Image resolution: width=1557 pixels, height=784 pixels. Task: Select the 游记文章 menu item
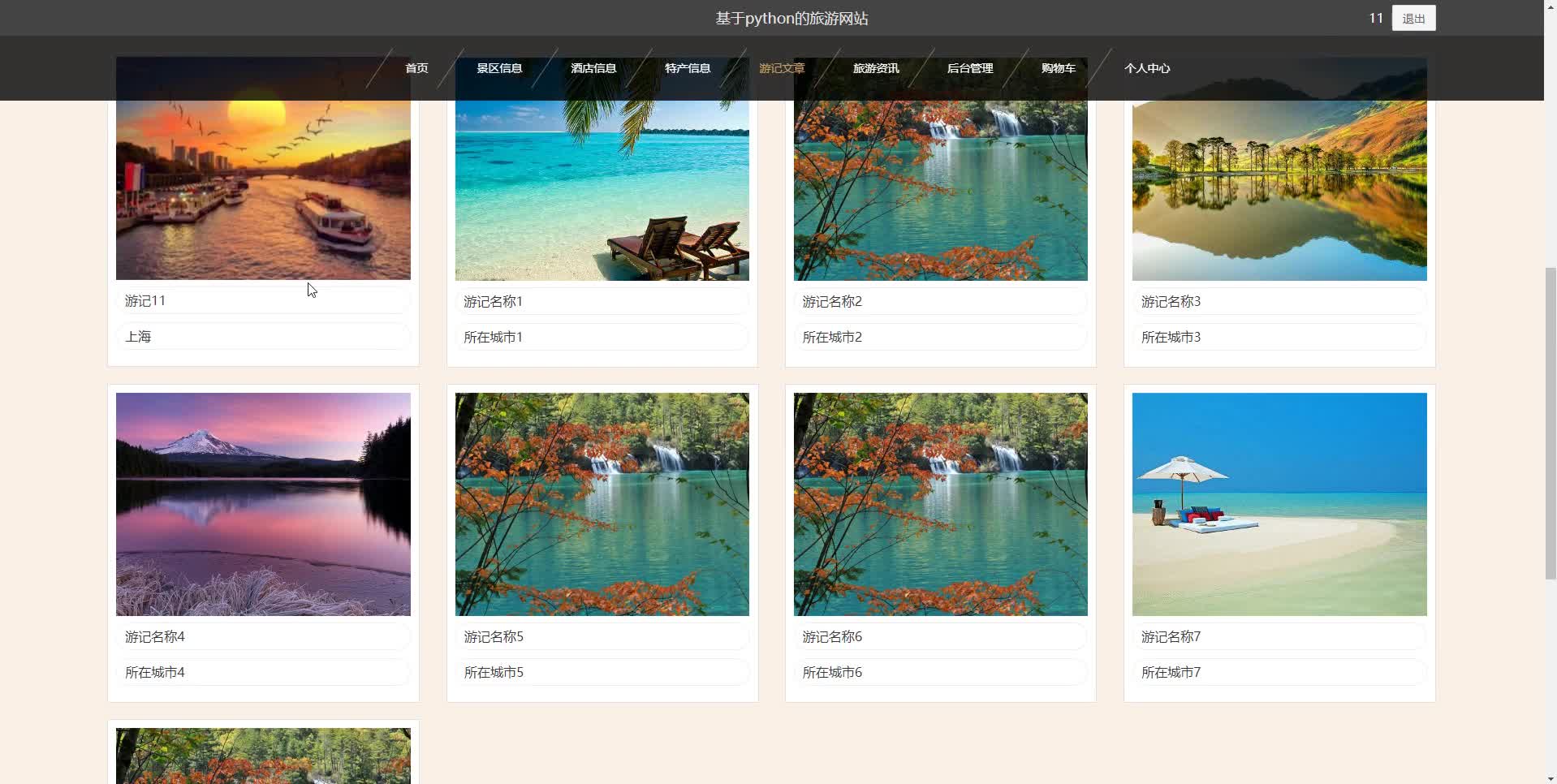pos(782,68)
